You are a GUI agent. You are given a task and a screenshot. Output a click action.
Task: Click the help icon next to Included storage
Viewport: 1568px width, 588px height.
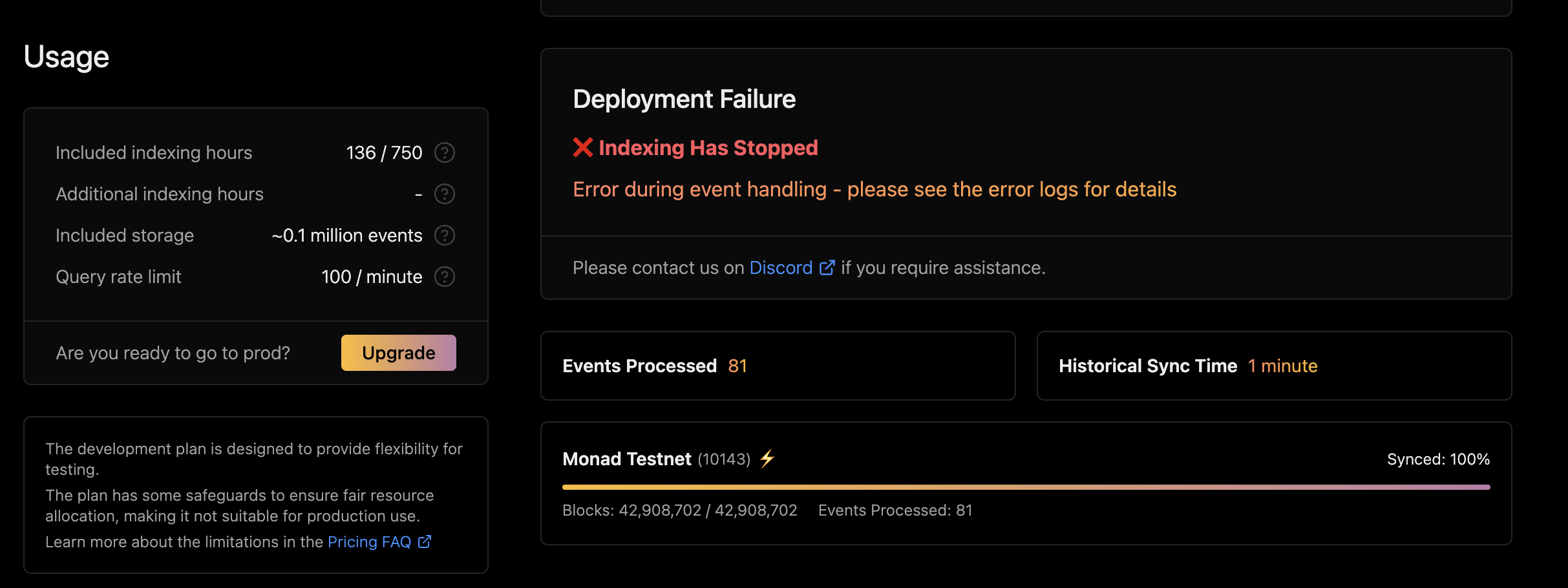point(445,235)
